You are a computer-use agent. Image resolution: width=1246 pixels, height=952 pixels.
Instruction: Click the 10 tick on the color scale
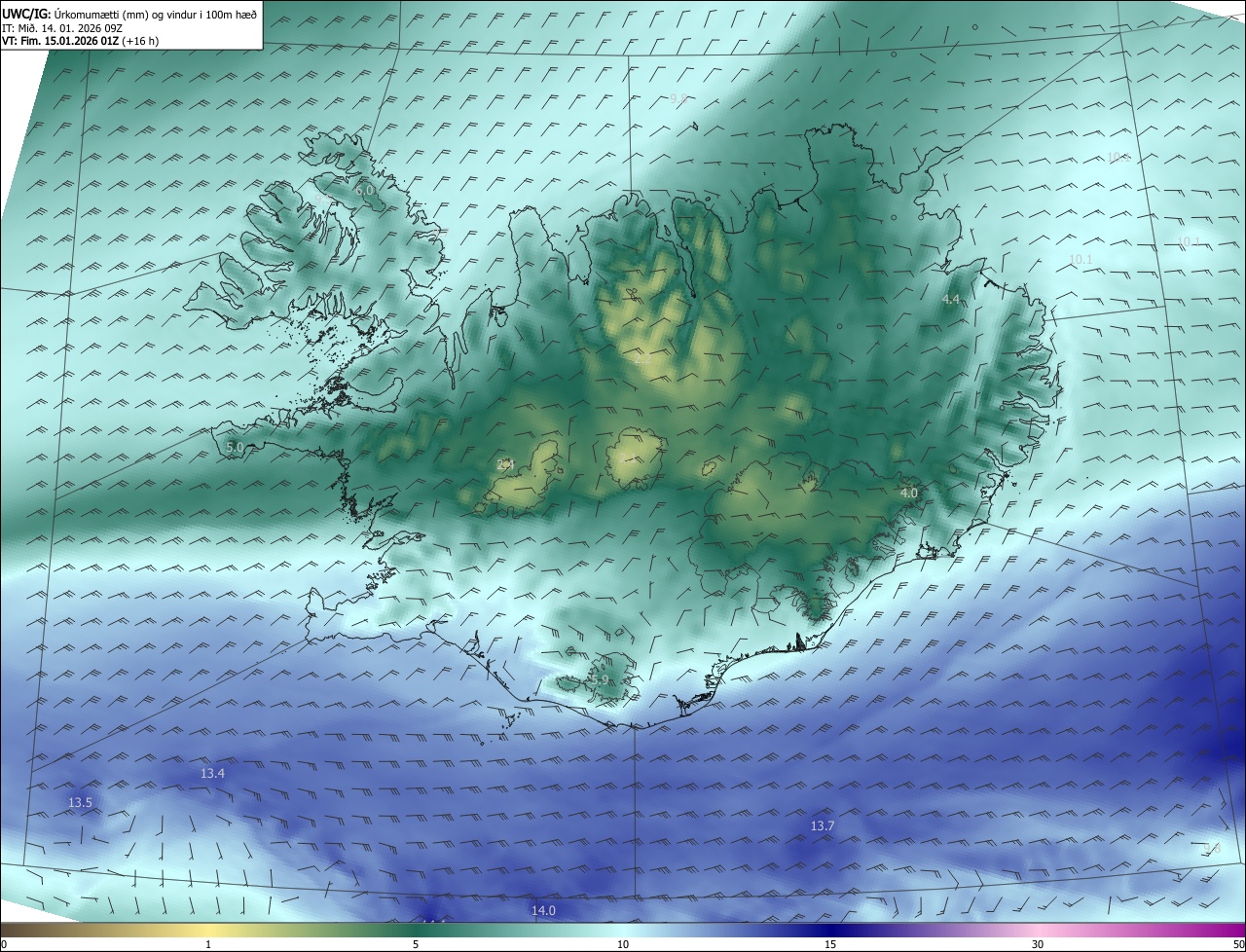pos(623,944)
